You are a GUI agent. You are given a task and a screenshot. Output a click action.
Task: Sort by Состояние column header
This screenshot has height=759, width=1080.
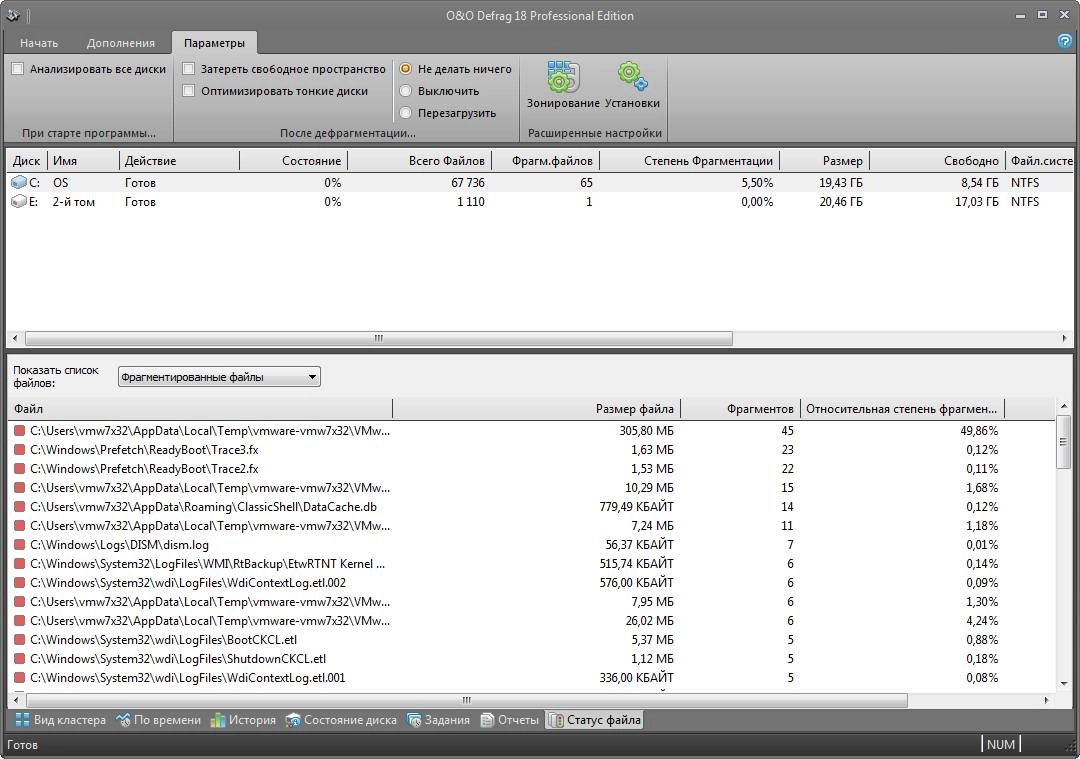click(293, 160)
